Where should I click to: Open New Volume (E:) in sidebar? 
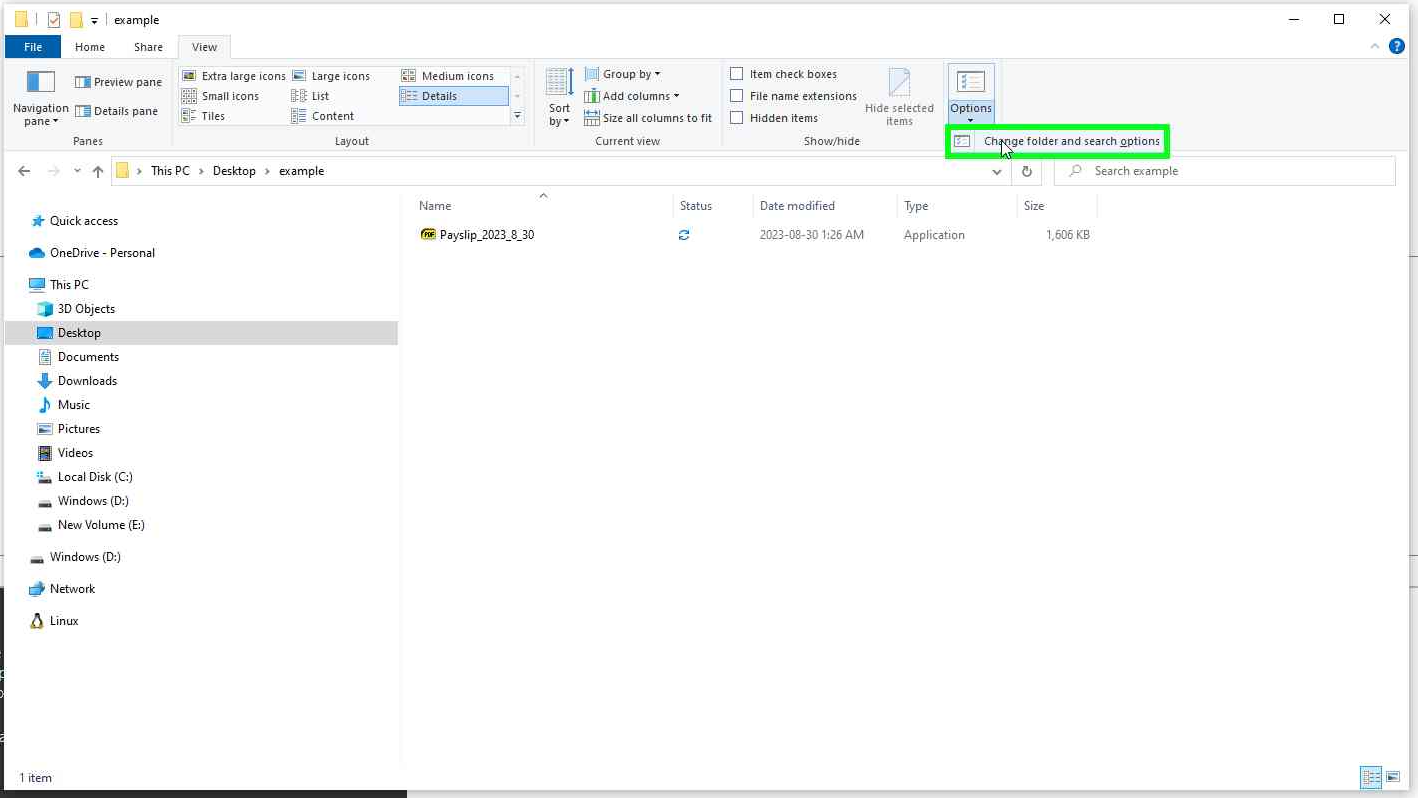pos(101,525)
